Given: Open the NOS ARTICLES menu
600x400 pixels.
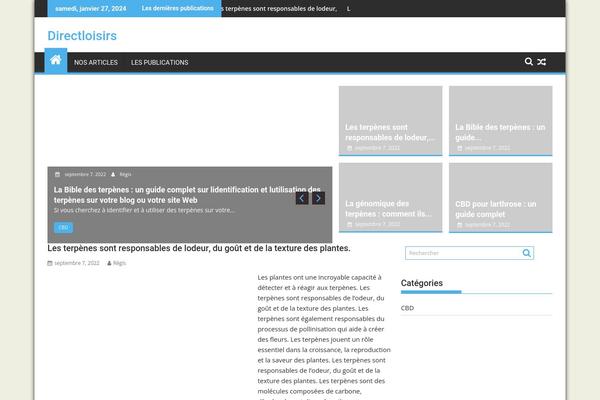Looking at the screenshot, I should point(96,62).
